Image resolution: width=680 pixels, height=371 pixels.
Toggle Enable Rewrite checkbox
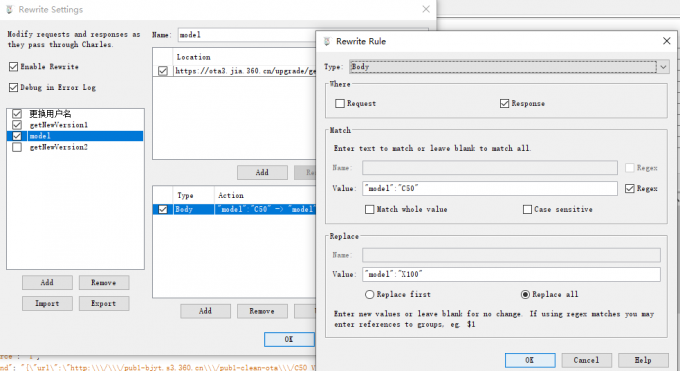pos(13,66)
